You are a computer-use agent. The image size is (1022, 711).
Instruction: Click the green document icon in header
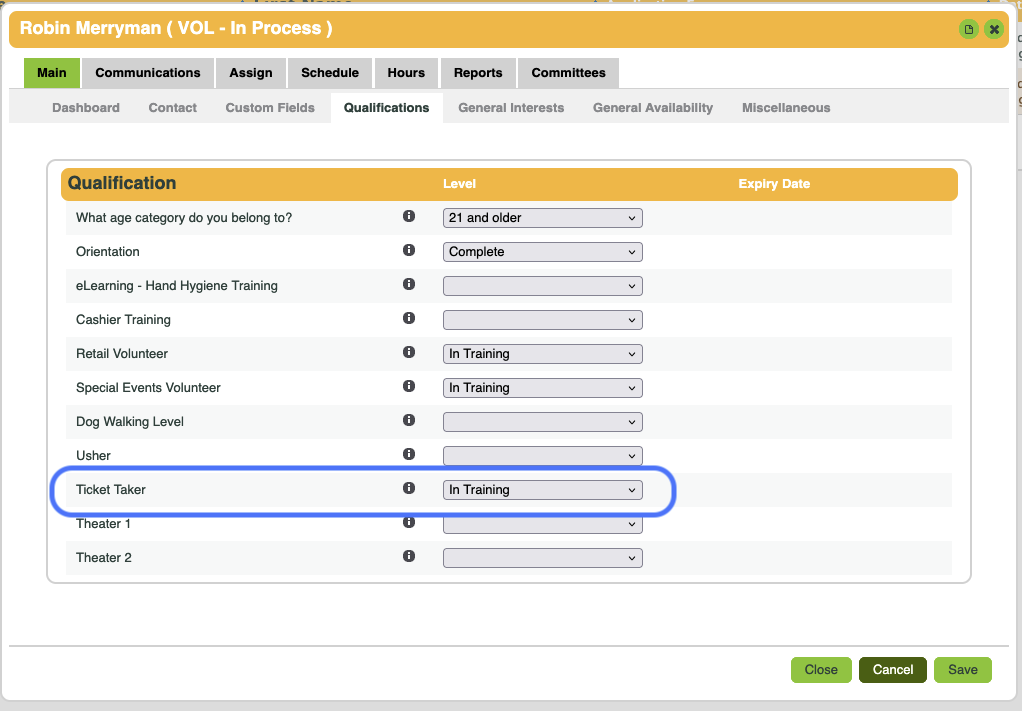(968, 29)
